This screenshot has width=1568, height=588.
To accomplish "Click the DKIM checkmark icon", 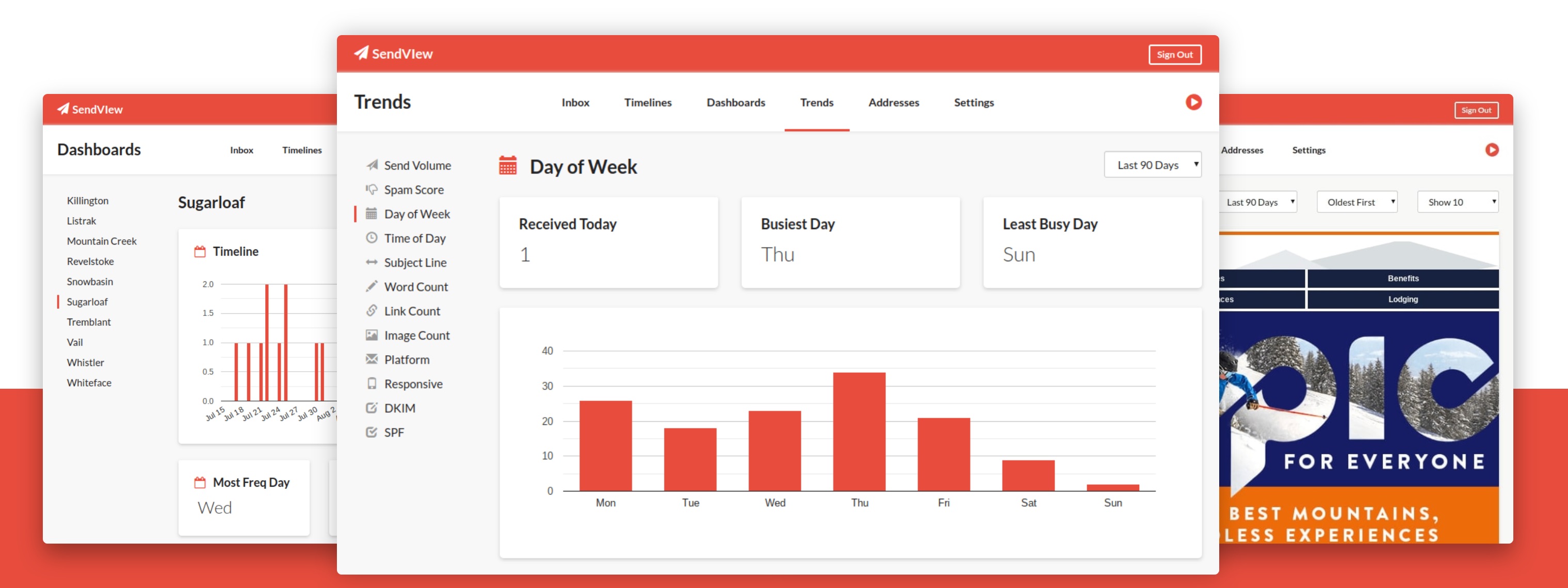I will (x=371, y=408).
